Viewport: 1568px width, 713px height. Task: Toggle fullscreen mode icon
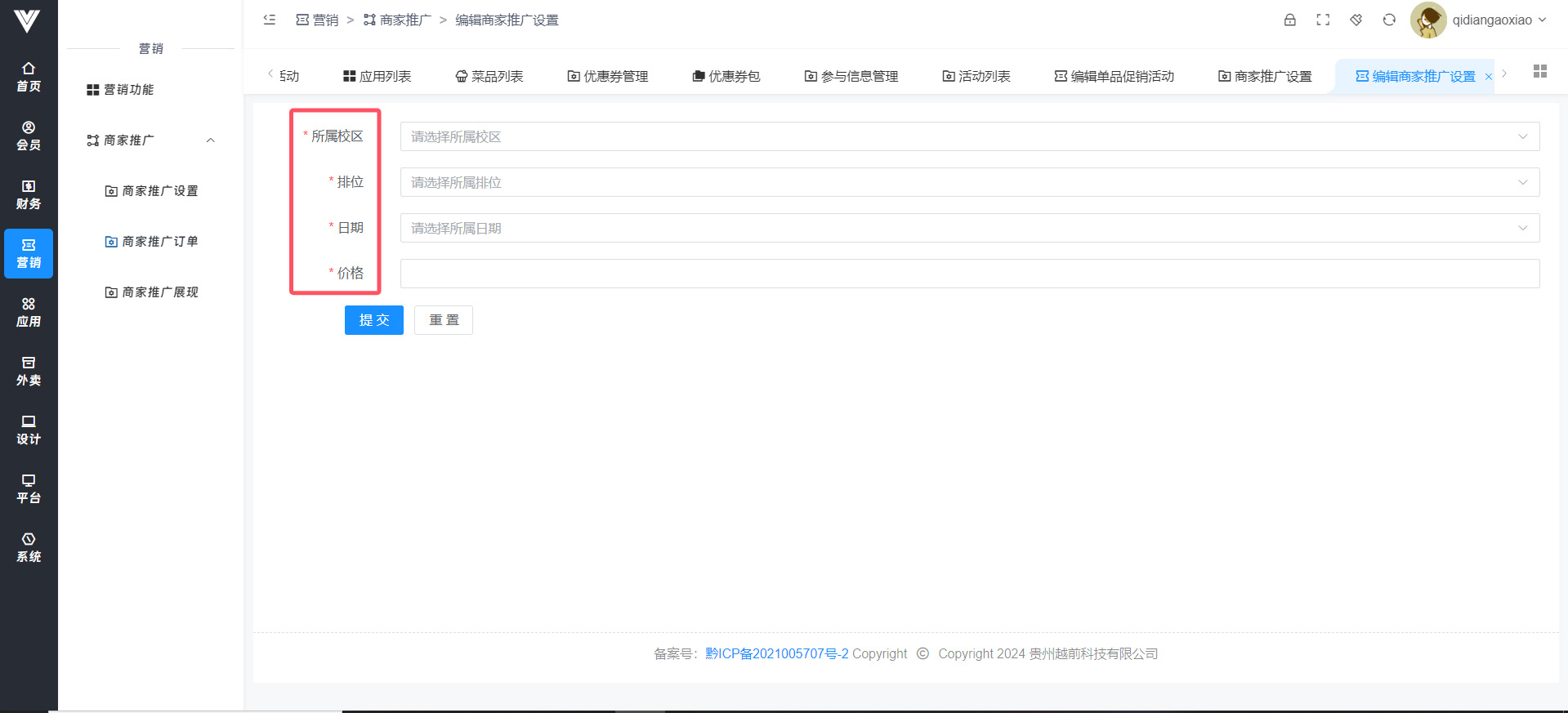pos(1323,20)
